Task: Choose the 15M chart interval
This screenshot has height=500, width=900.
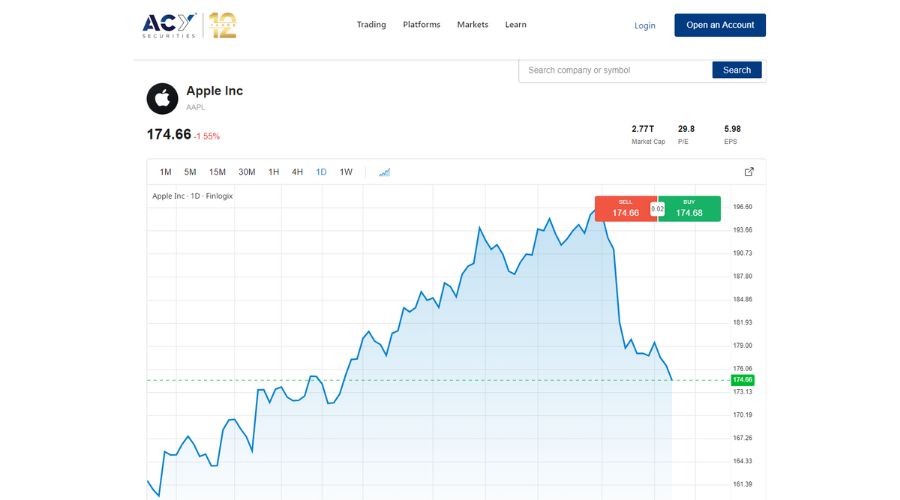Action: pyautogui.click(x=217, y=172)
